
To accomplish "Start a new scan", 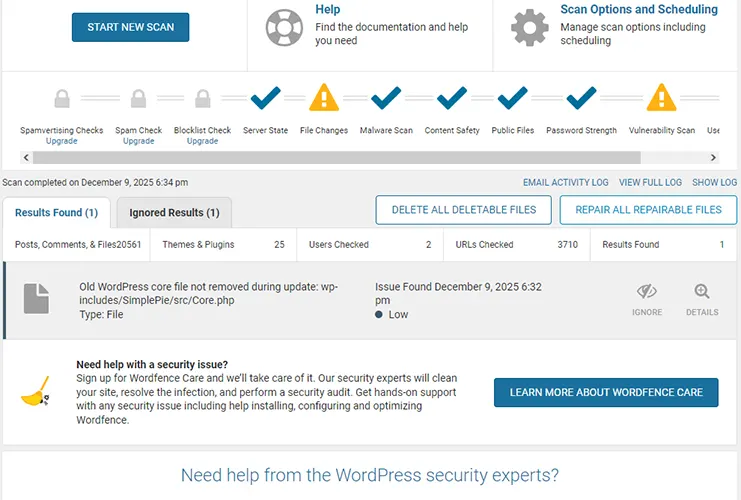I will (x=130, y=27).
